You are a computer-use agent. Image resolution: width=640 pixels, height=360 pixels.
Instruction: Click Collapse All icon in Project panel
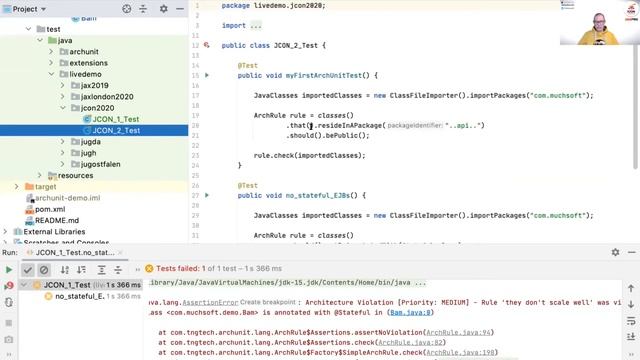(143, 9)
